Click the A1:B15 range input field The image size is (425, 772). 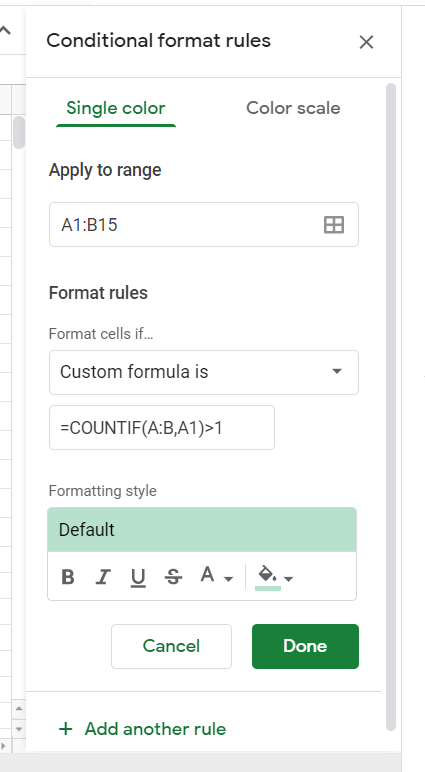click(204, 225)
